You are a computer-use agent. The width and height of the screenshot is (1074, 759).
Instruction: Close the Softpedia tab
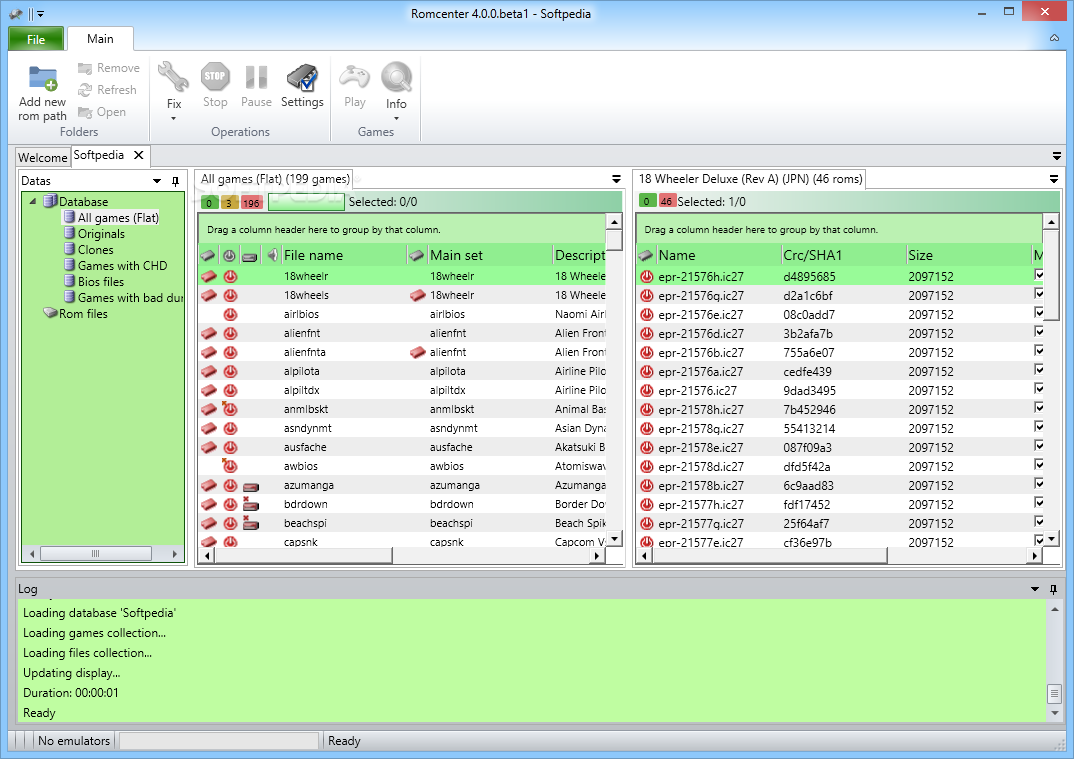pyautogui.click(x=138, y=155)
